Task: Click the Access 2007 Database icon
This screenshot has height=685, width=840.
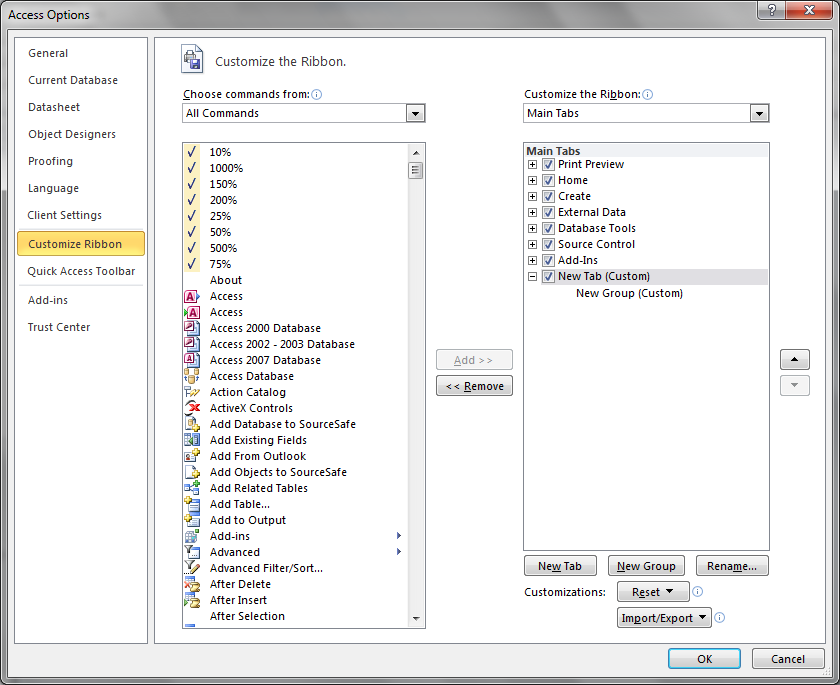Action: tap(192, 360)
